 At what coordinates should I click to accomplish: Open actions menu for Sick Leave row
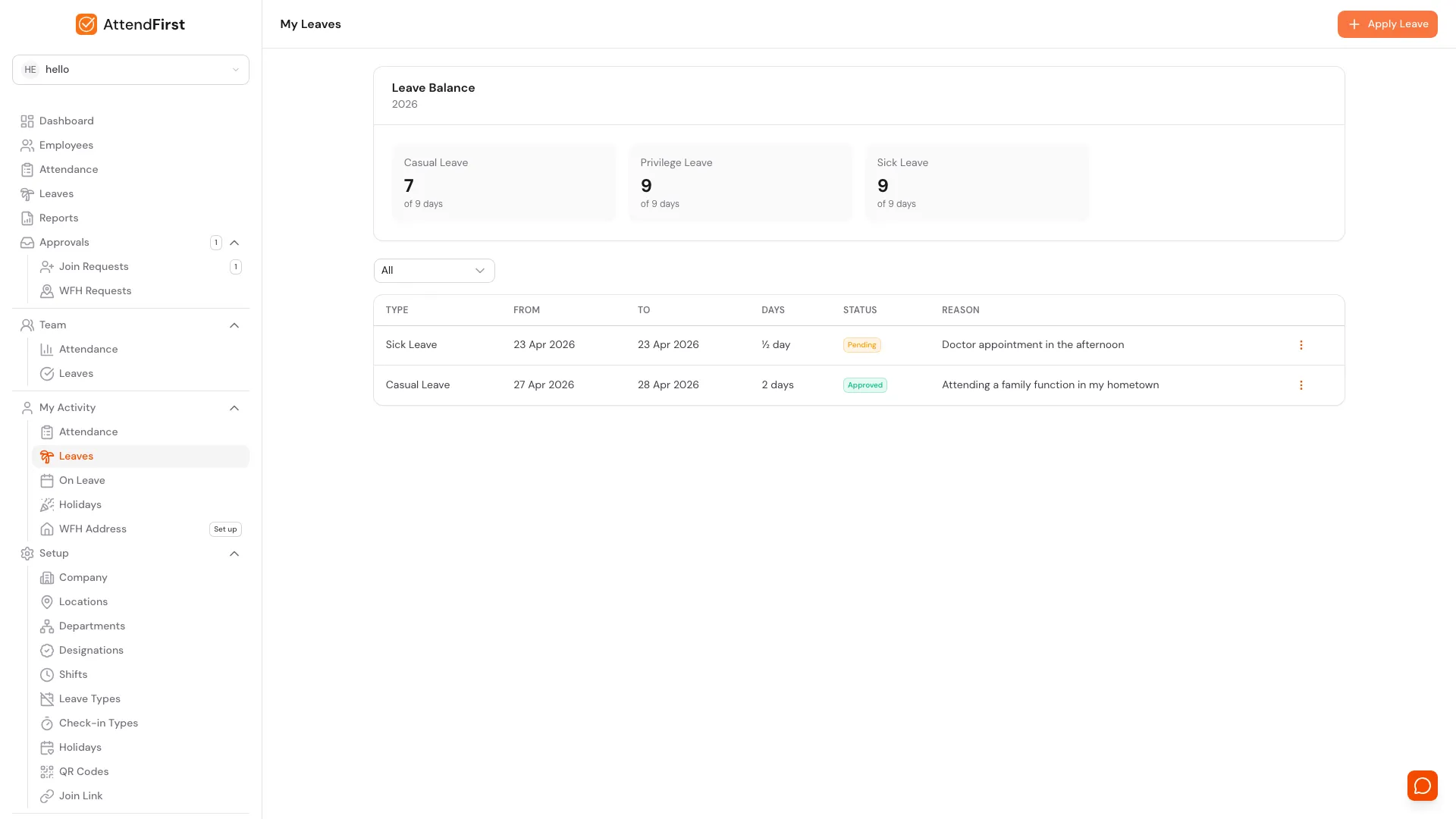tap(1301, 345)
